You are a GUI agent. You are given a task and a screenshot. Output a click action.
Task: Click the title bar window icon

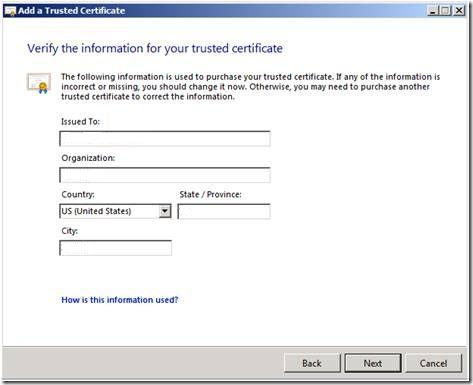tap(10, 11)
